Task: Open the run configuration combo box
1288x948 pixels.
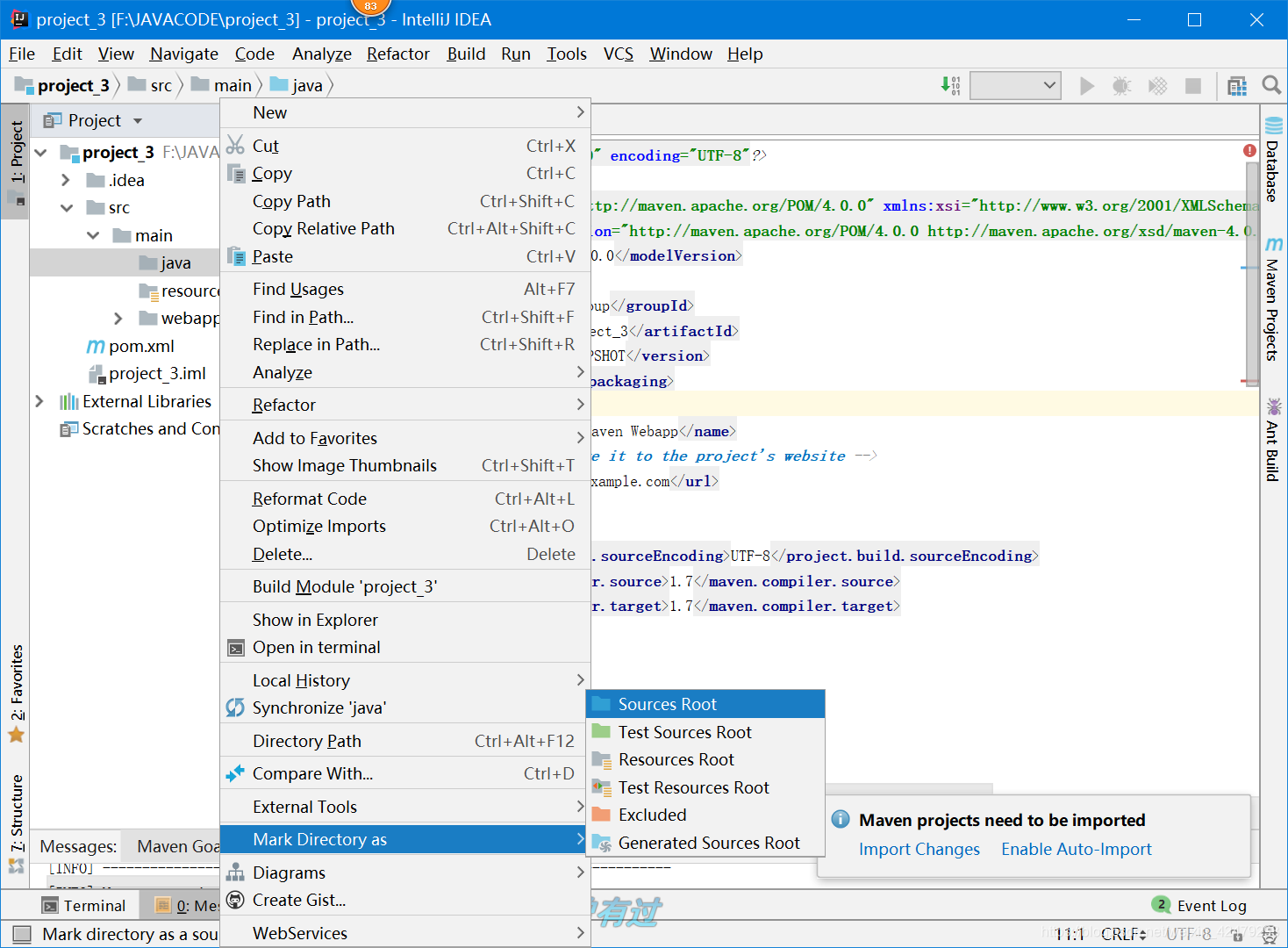Action: pos(1016,85)
